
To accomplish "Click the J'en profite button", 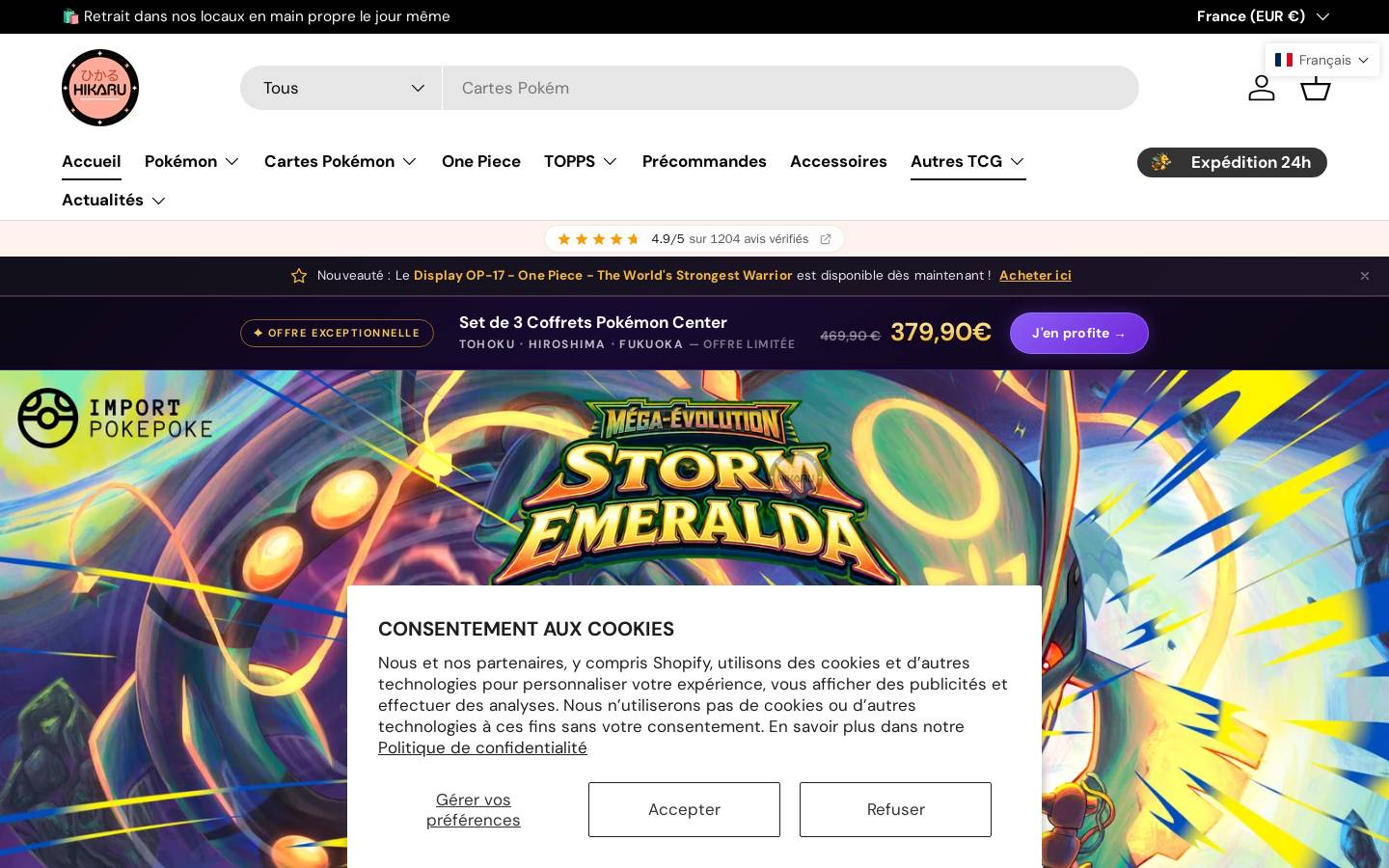I will (1078, 333).
